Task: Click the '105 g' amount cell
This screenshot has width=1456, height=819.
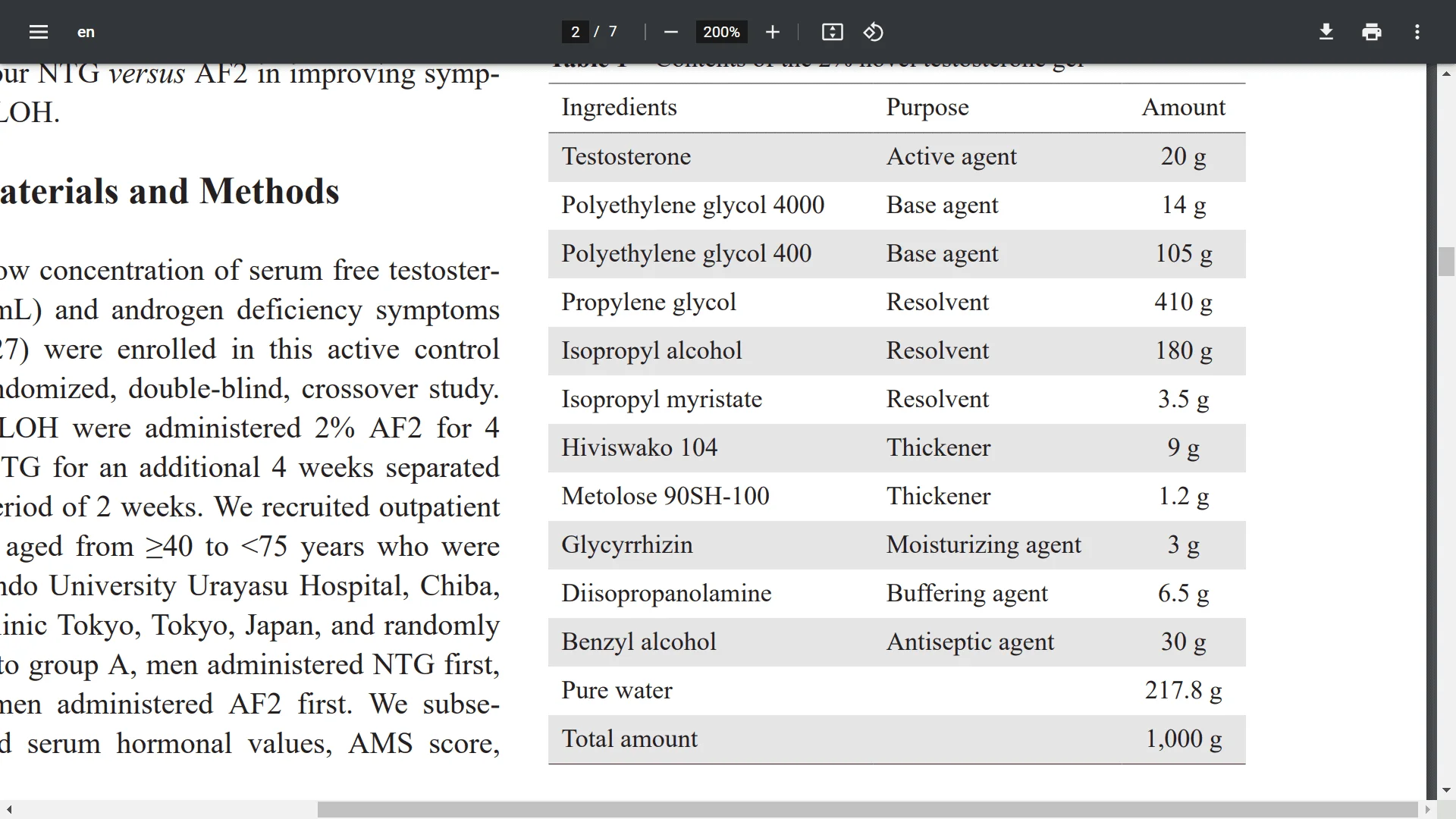Action: coord(1183,254)
